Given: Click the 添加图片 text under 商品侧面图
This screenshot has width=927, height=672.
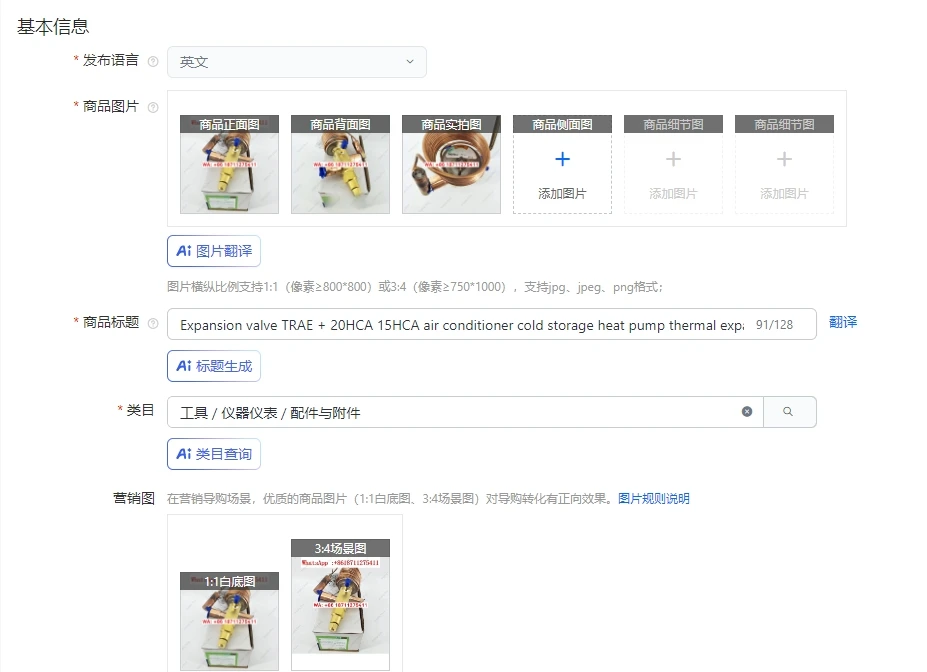Looking at the screenshot, I should pyautogui.click(x=562, y=193).
